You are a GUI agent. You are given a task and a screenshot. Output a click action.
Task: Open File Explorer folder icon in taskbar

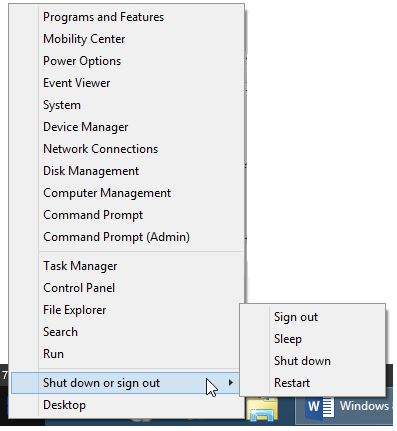tap(263, 409)
